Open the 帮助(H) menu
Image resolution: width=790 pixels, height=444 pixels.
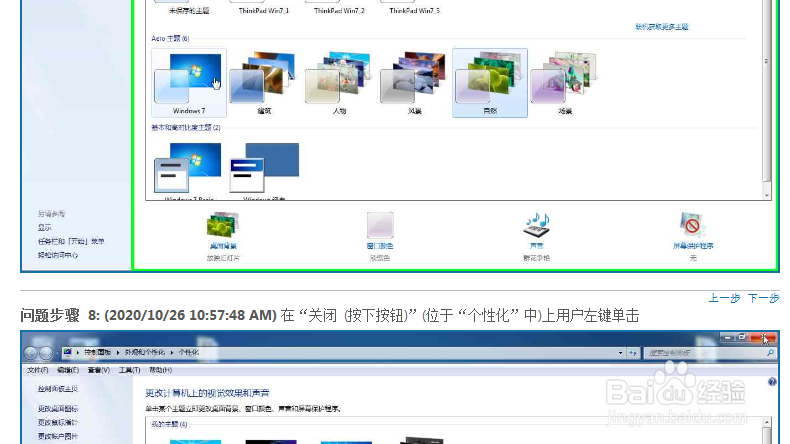click(161, 370)
